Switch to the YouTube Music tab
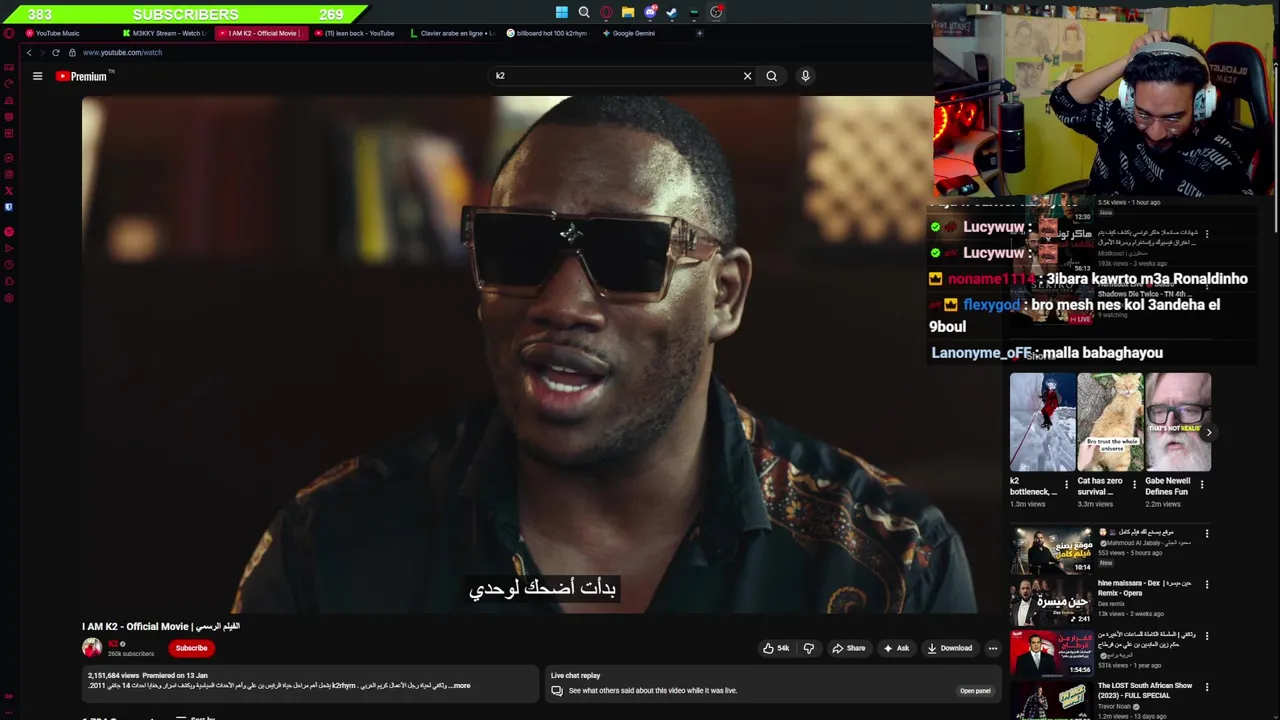Viewport: 1280px width, 720px height. click(57, 33)
